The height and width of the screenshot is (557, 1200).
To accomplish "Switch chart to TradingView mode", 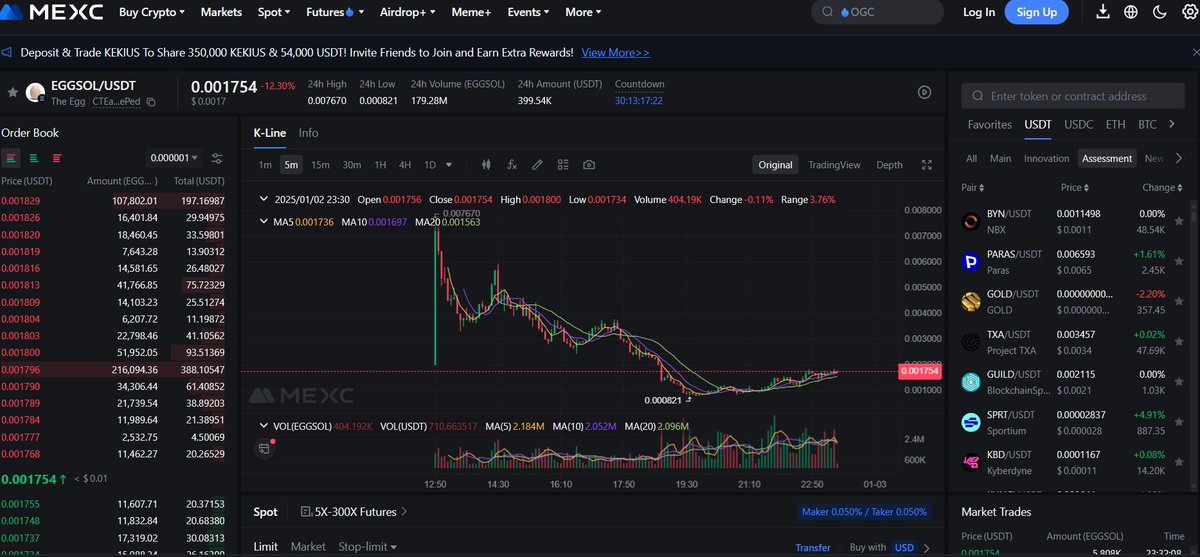I will [x=834, y=165].
